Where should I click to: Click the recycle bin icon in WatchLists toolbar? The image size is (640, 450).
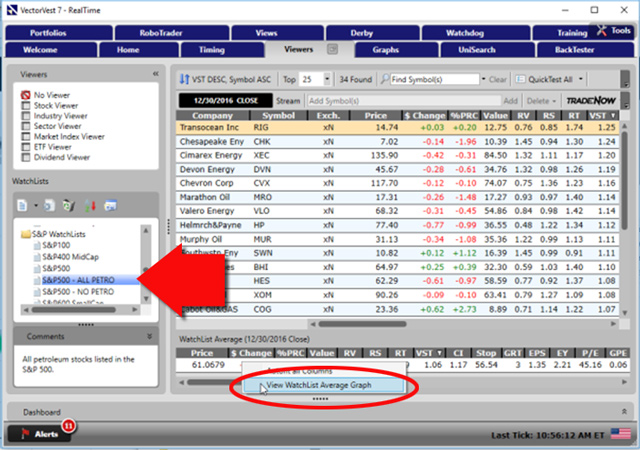[68, 205]
